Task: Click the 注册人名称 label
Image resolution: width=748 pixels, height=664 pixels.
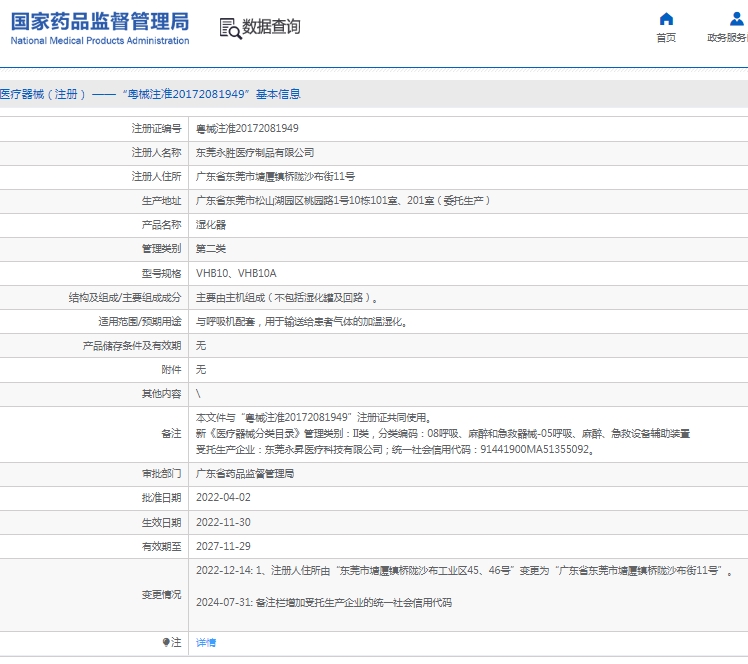Action: [x=156, y=153]
